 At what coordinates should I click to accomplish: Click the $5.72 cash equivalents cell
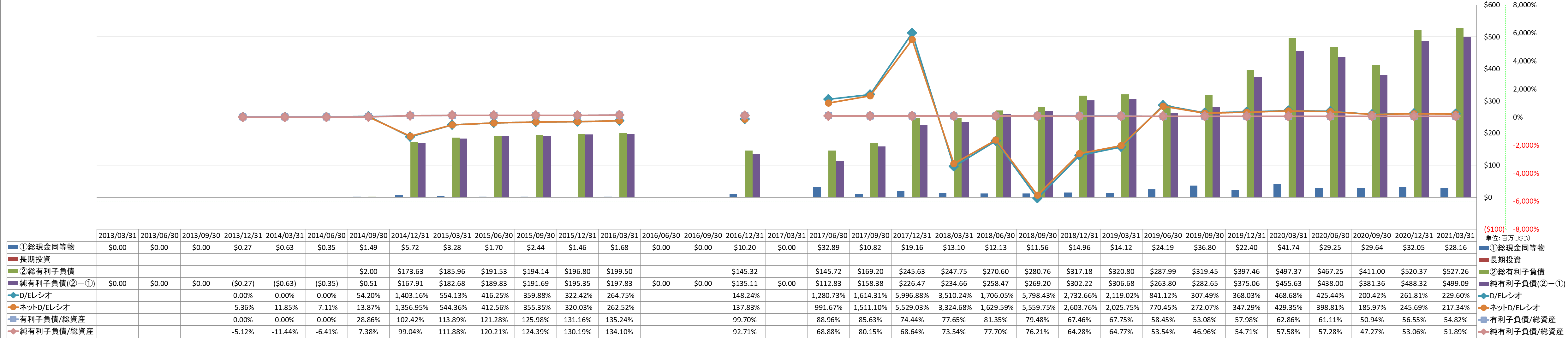[410, 248]
